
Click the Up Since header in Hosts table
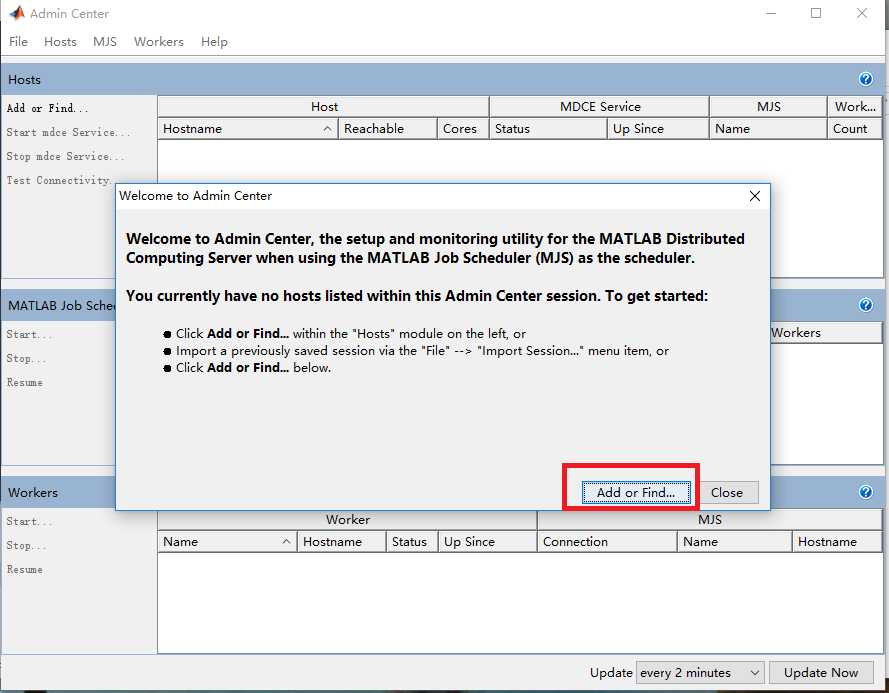pos(658,129)
